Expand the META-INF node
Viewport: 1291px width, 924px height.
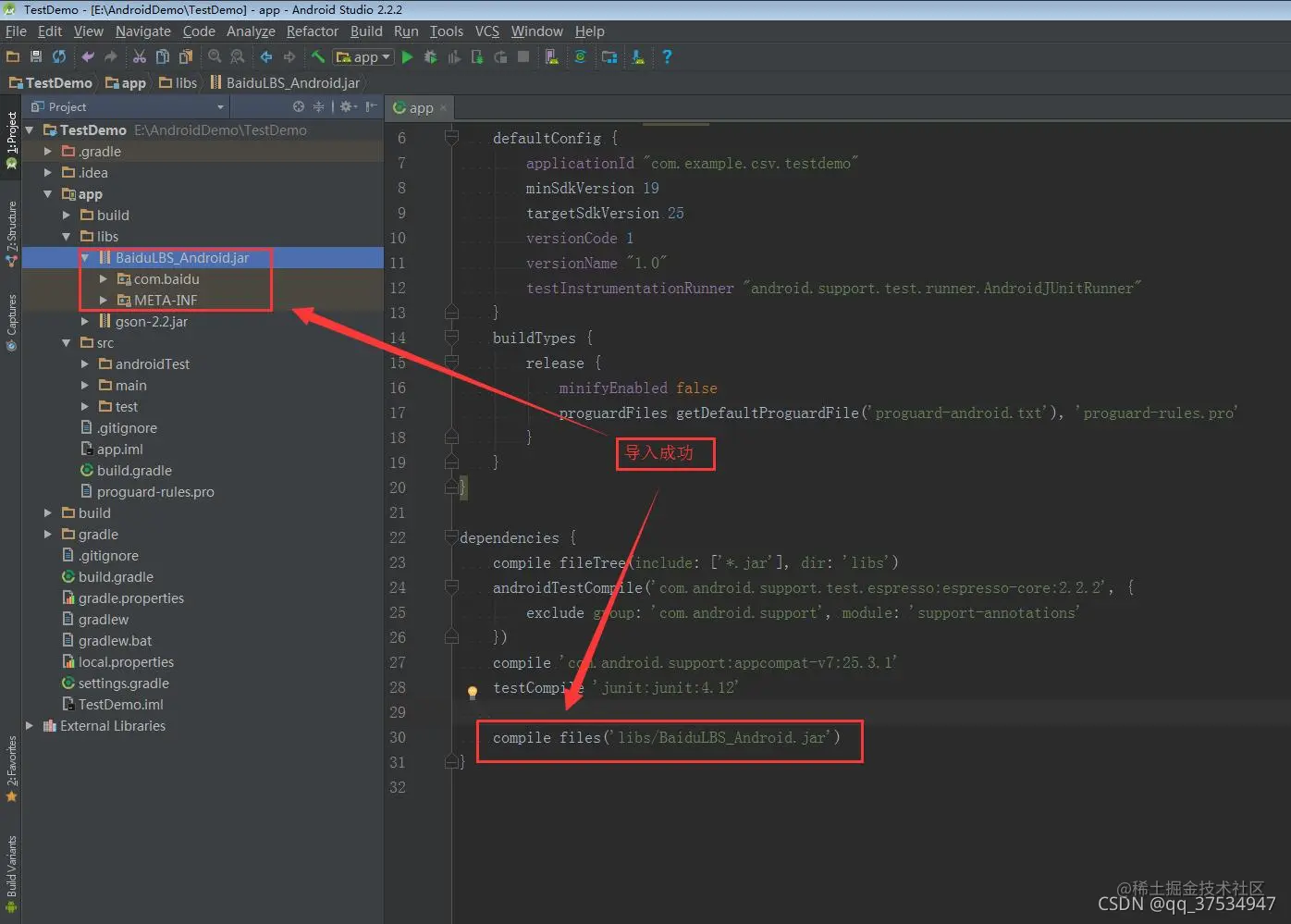click(x=104, y=300)
